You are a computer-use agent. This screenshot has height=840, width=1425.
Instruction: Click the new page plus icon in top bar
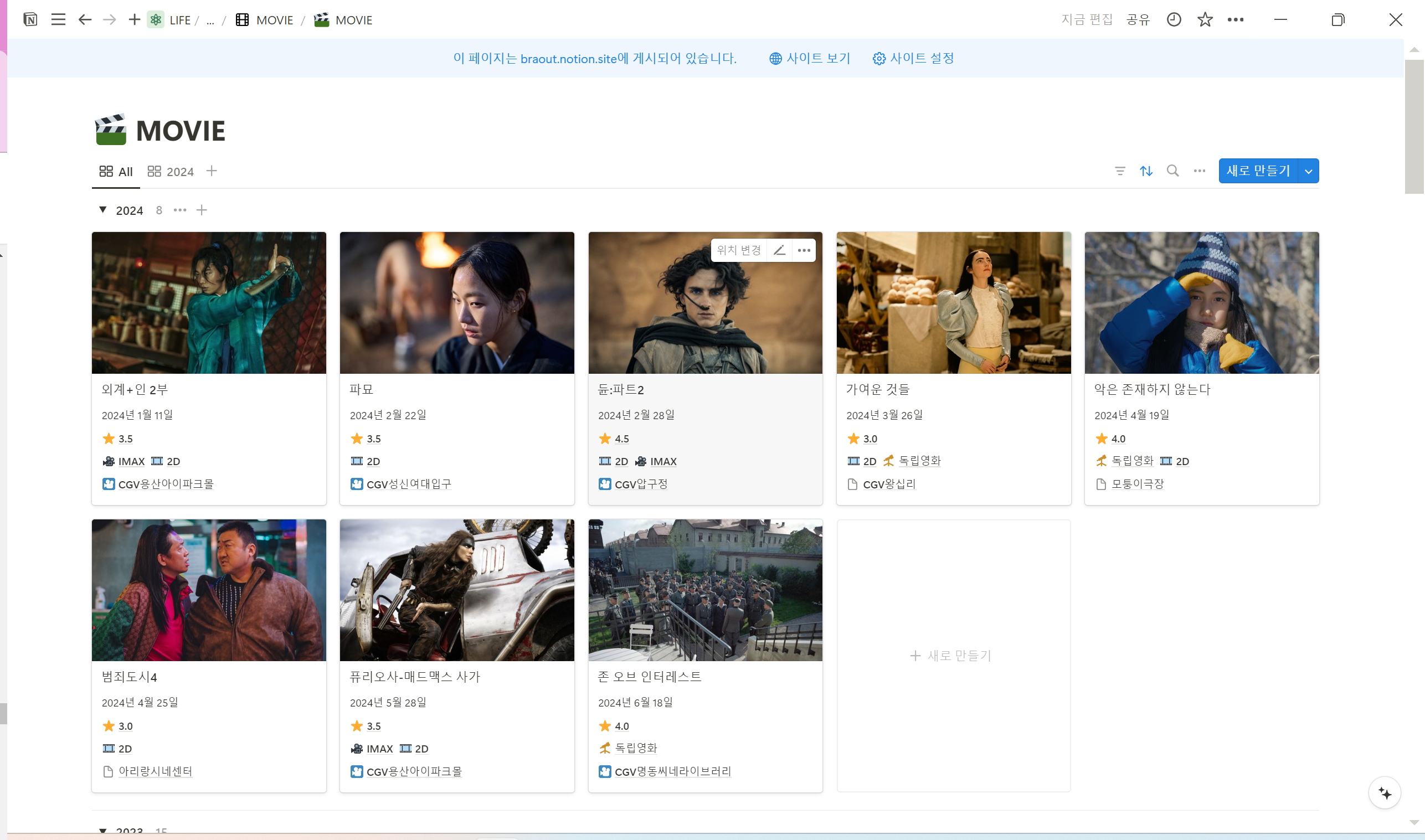[134, 20]
